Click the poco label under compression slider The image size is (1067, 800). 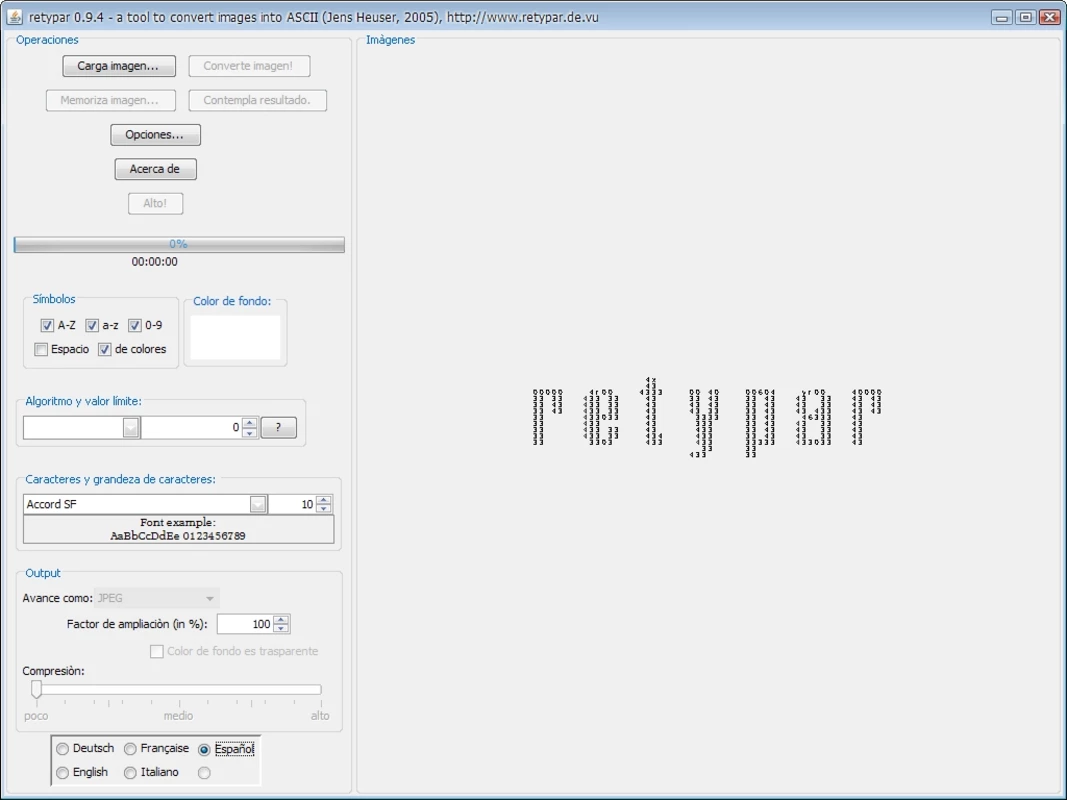coord(36,716)
